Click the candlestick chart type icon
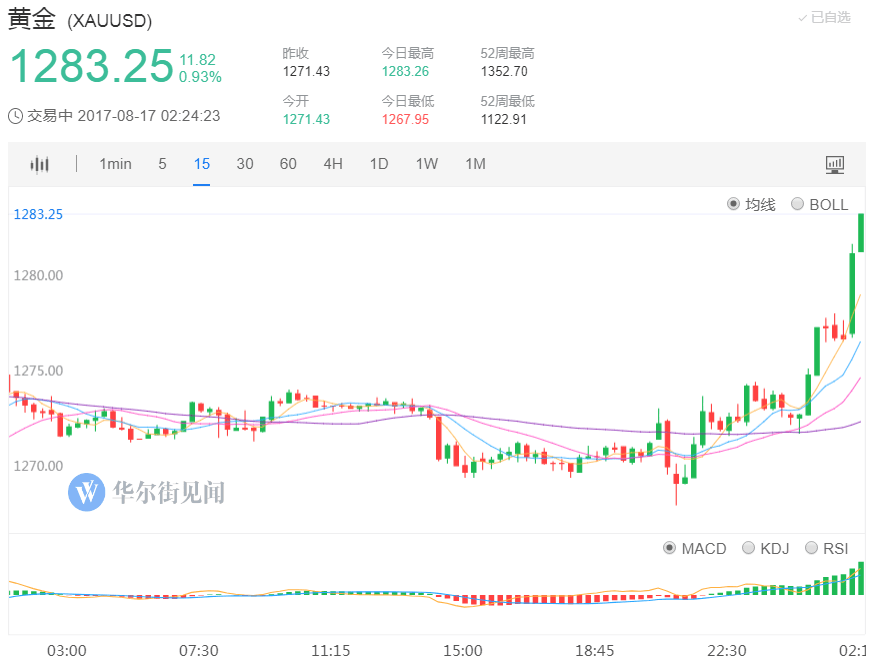This screenshot has width=872, height=662. click(39, 164)
